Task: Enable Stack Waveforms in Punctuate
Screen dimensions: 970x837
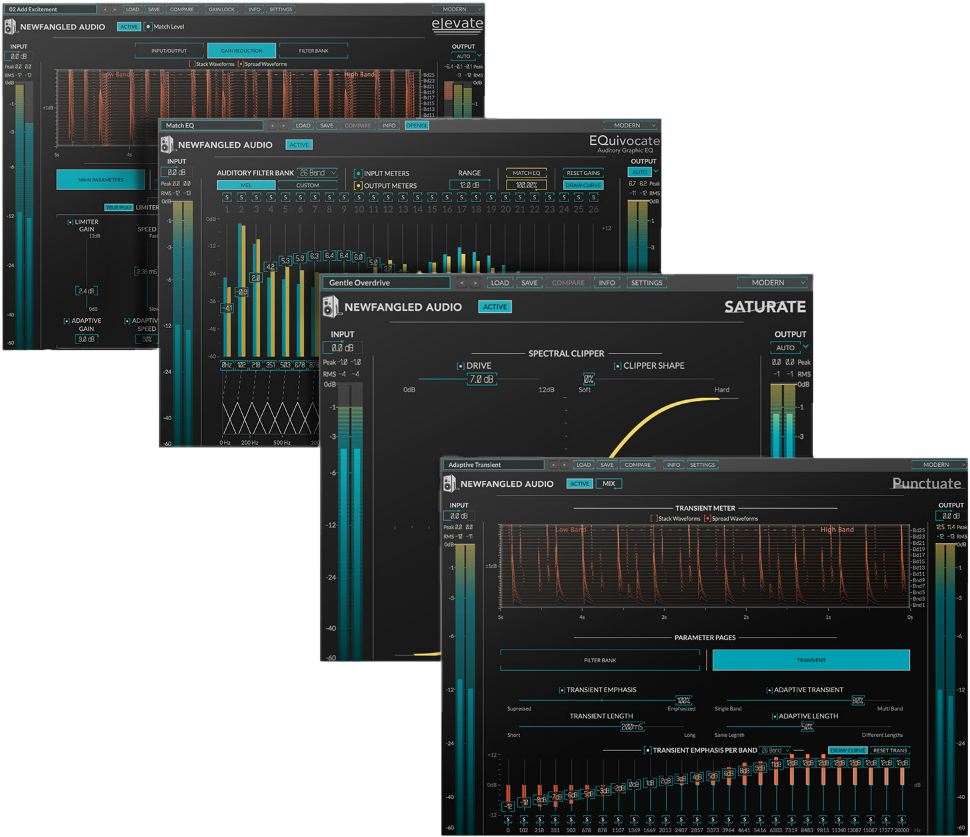Action: click(653, 518)
